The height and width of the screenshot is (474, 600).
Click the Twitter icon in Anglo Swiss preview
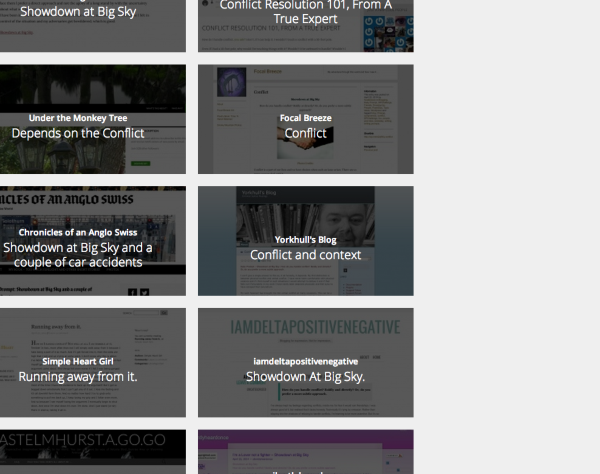144,292
